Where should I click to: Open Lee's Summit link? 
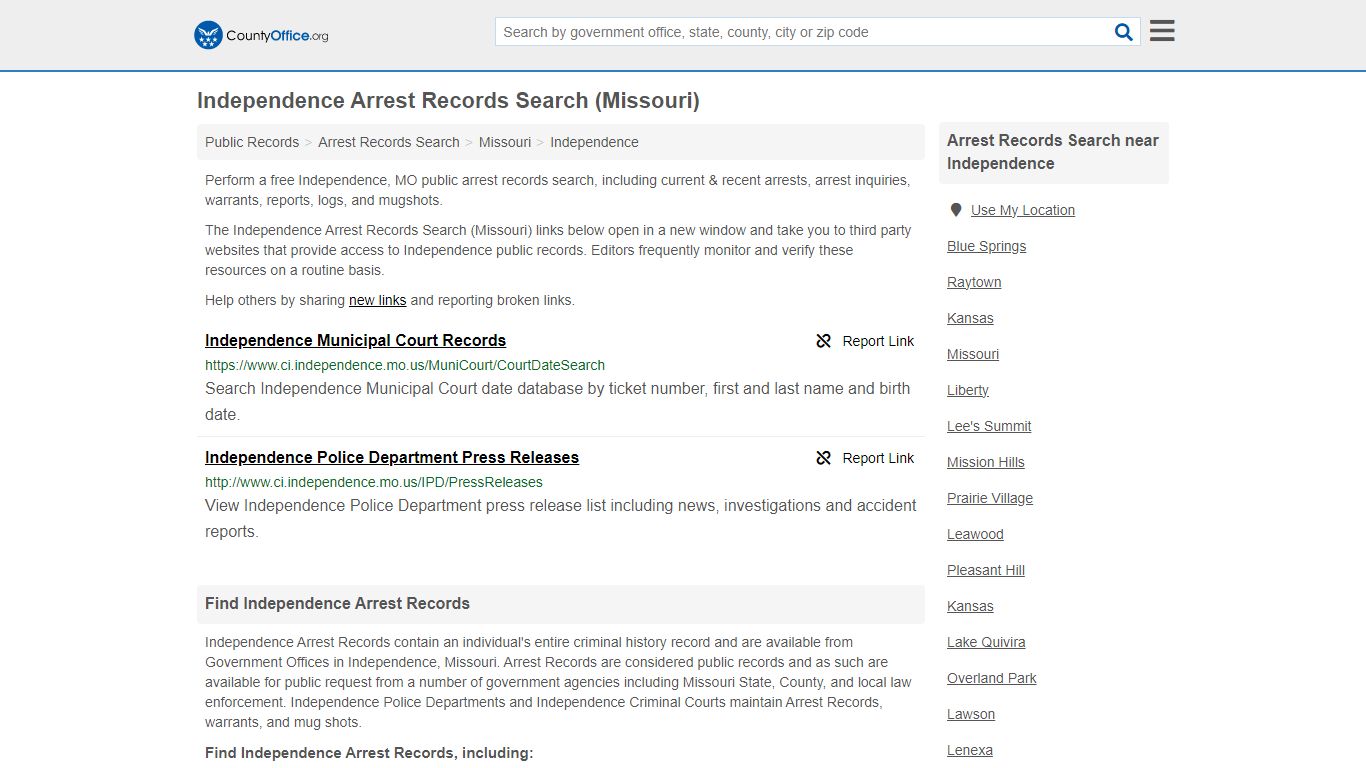[x=989, y=426]
